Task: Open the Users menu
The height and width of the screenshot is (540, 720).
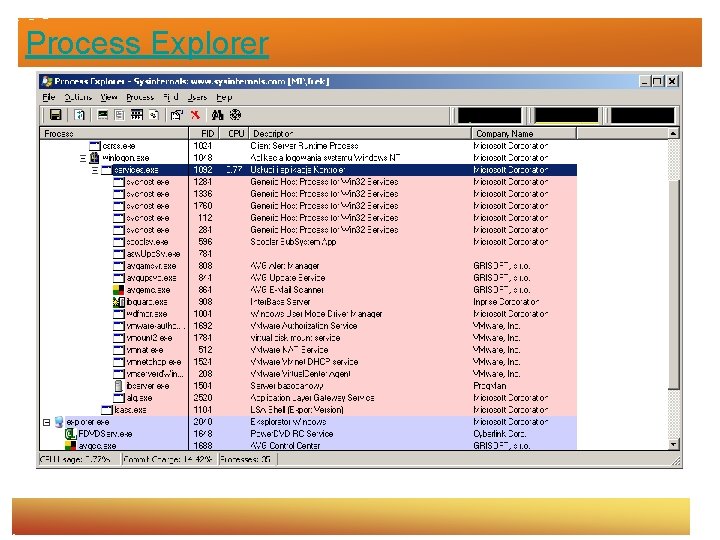Action: [197, 97]
